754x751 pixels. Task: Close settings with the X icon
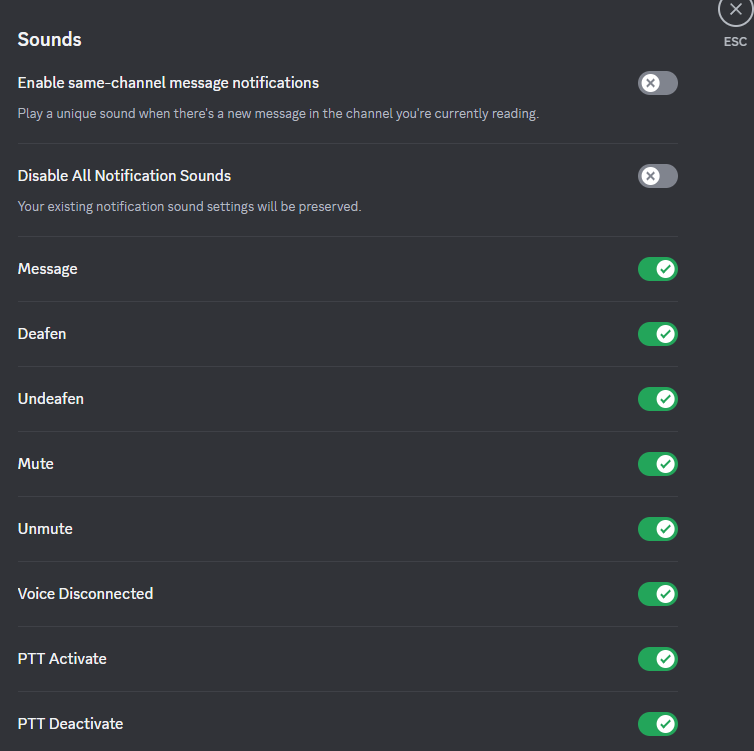point(736,10)
